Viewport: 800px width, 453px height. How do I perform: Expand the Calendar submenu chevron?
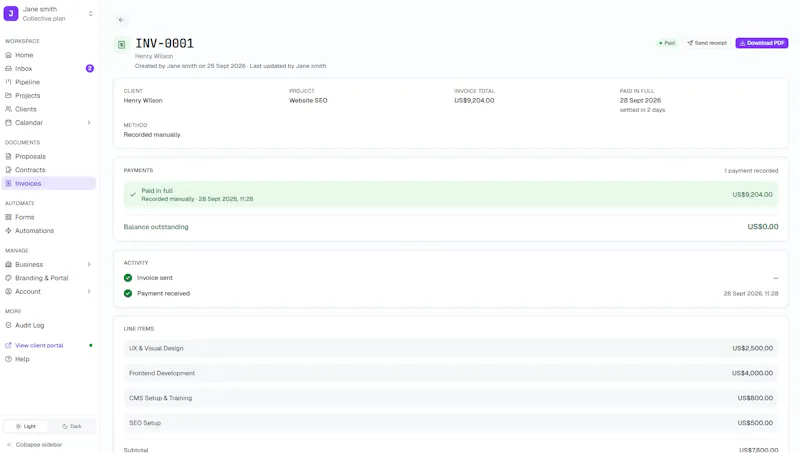(x=89, y=122)
